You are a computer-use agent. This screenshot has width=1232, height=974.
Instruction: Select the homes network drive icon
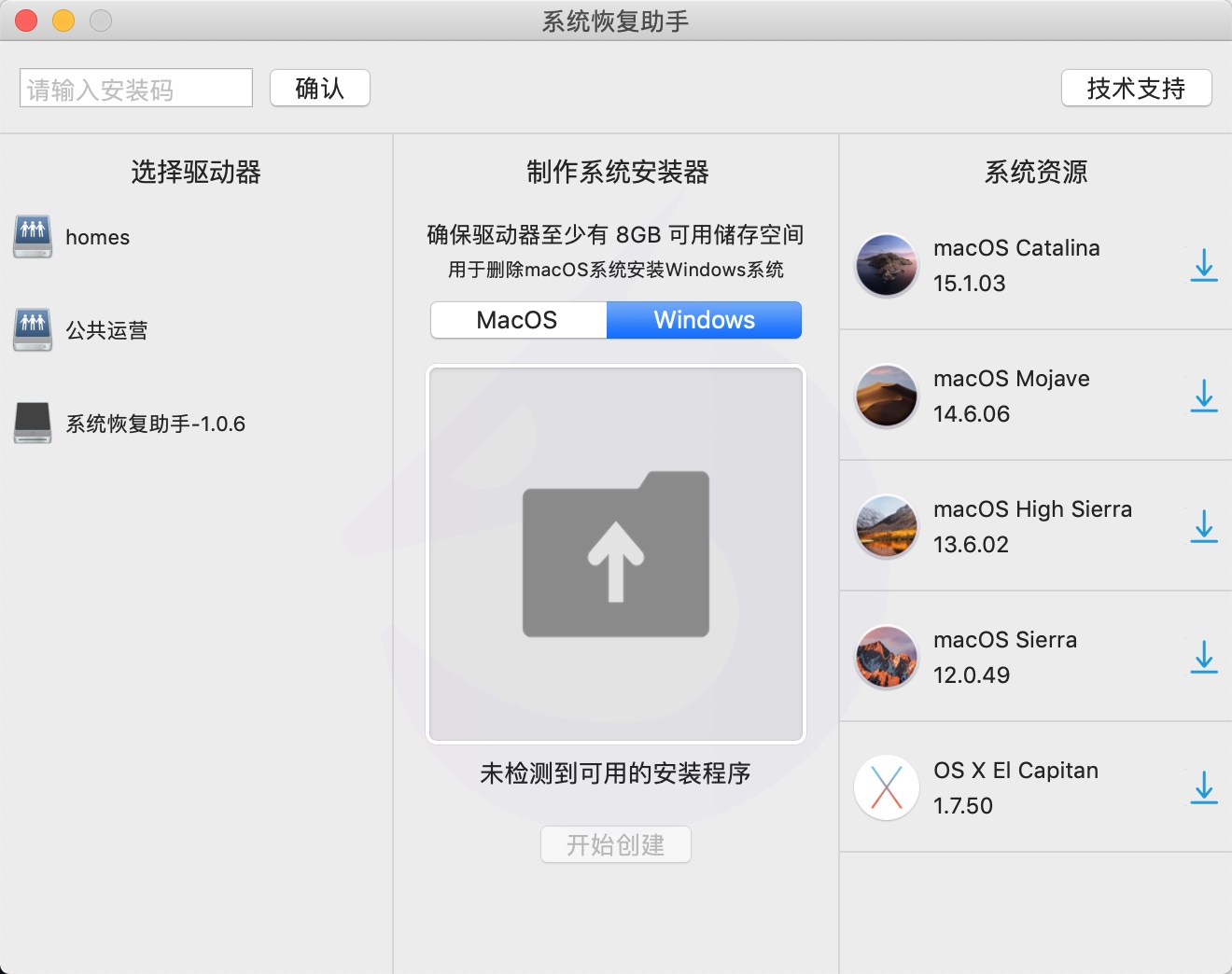pos(33,237)
